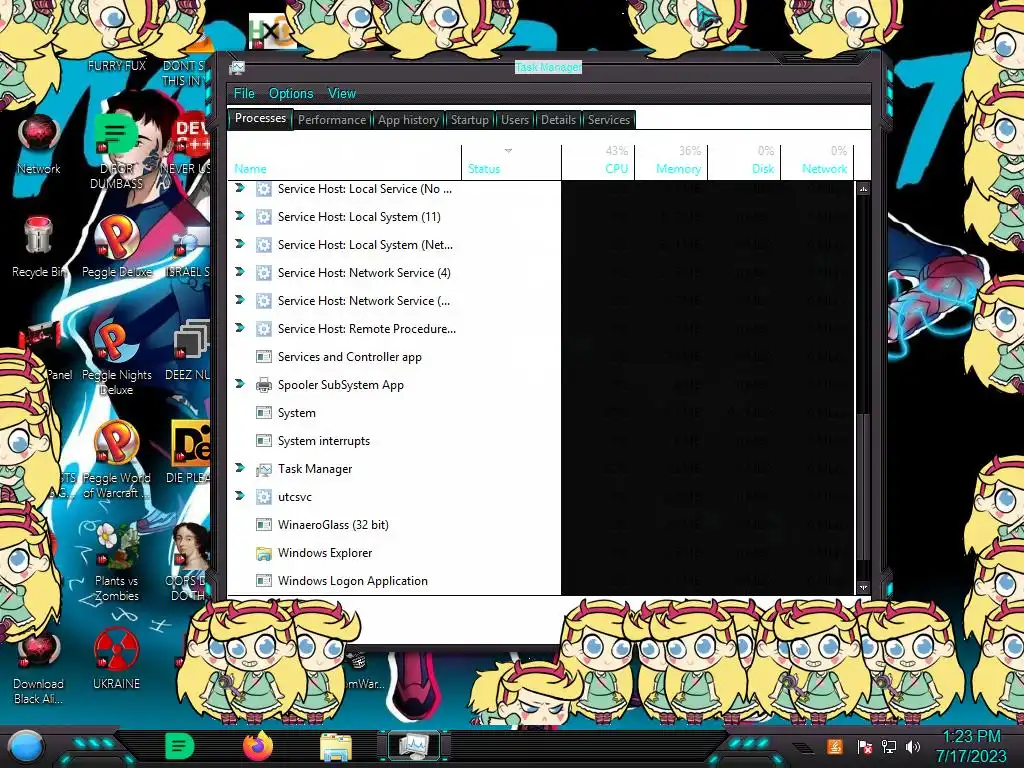Screen dimensions: 1024x768
Task: Click the Start orb on the taskbar
Action: point(25,747)
